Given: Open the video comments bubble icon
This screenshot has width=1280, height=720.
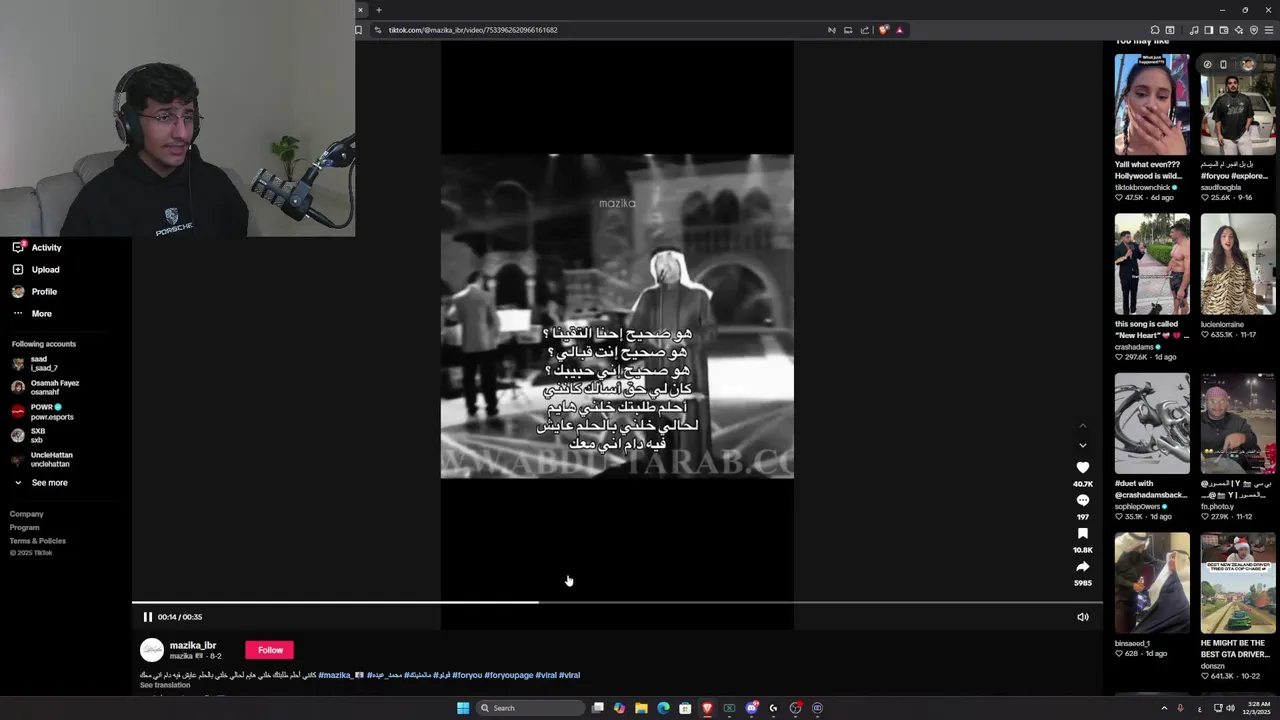Looking at the screenshot, I should pos(1082,500).
